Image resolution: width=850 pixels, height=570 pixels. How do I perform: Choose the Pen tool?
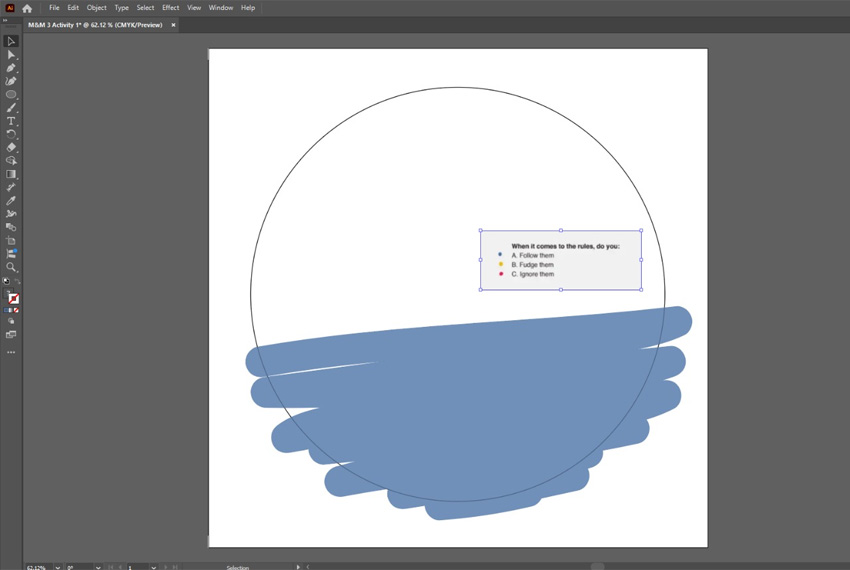click(x=11, y=68)
